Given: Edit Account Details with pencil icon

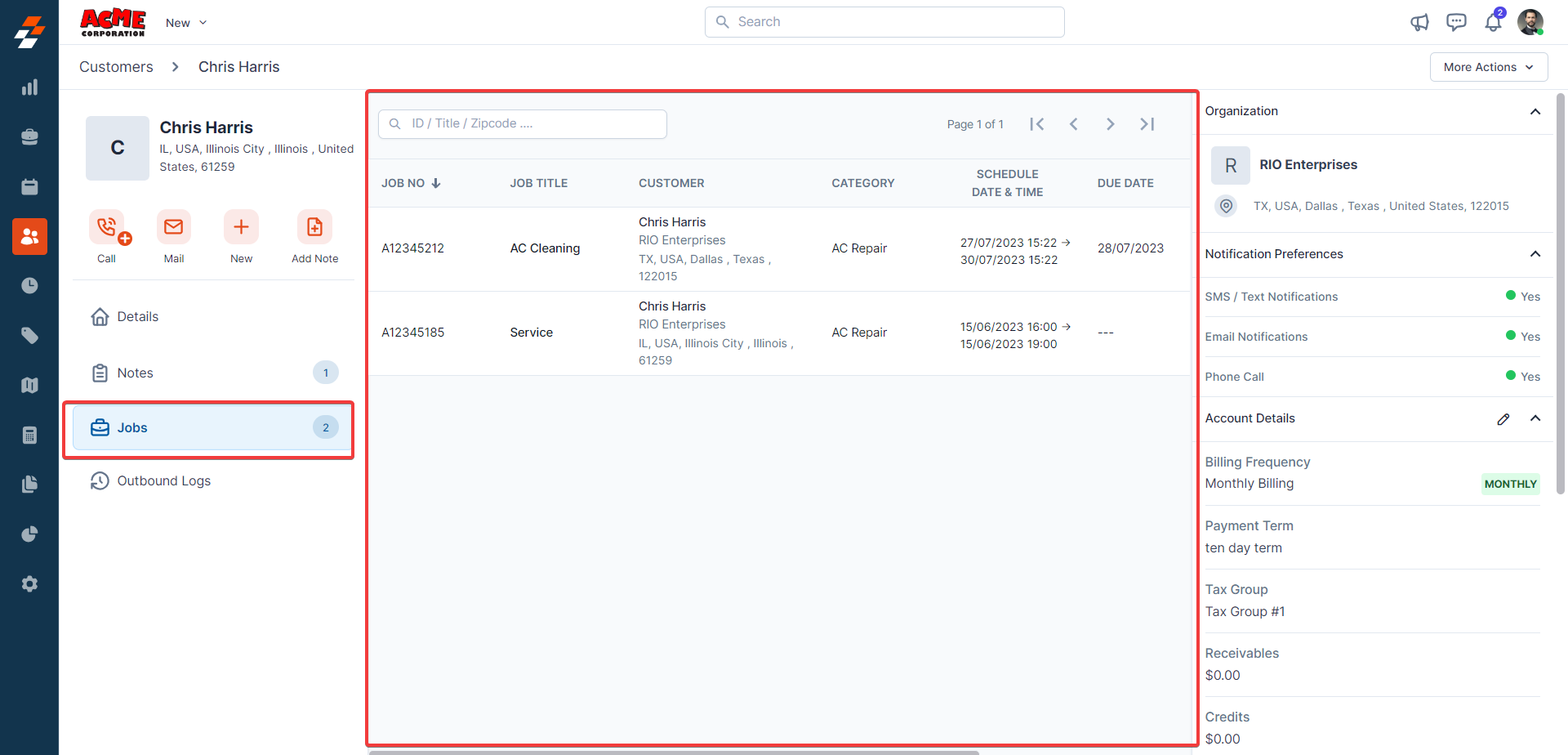Looking at the screenshot, I should [1503, 419].
